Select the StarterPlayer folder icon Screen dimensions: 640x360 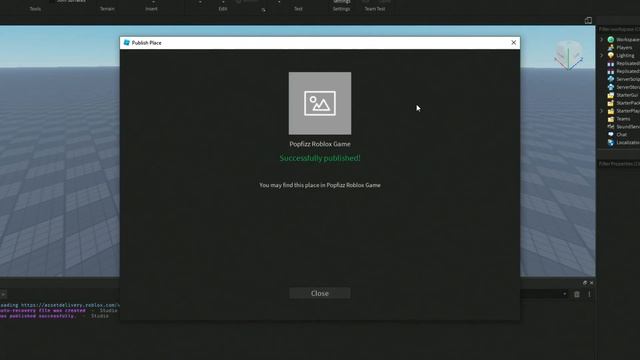611,111
